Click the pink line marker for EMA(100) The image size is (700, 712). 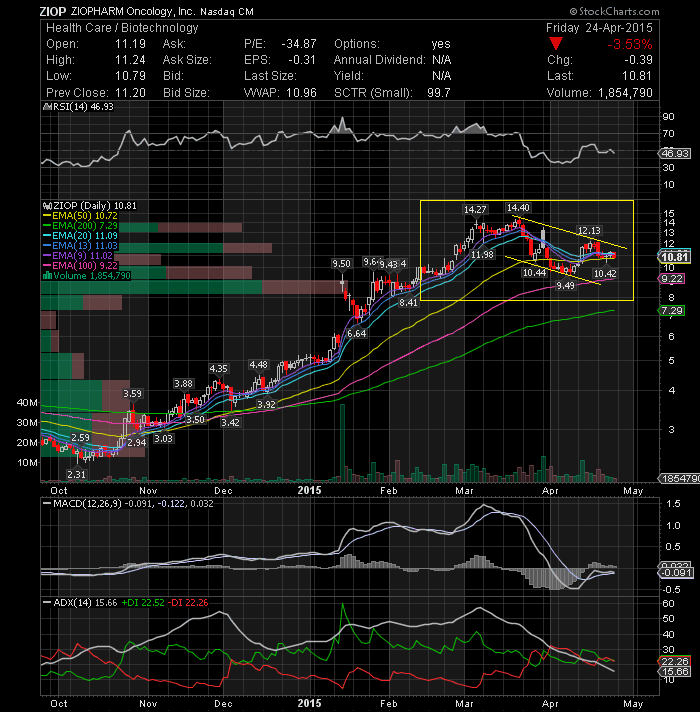47,266
